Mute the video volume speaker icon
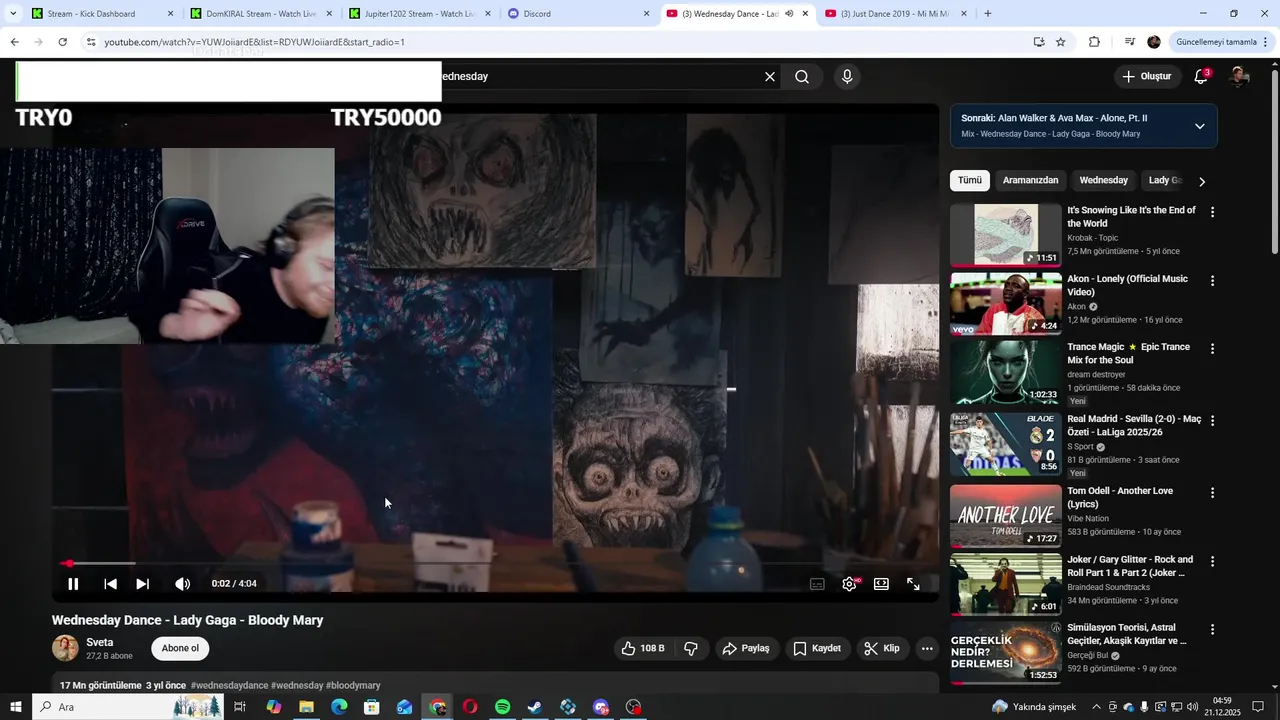Screen dimensions: 1280x720 pyautogui.click(x=182, y=584)
